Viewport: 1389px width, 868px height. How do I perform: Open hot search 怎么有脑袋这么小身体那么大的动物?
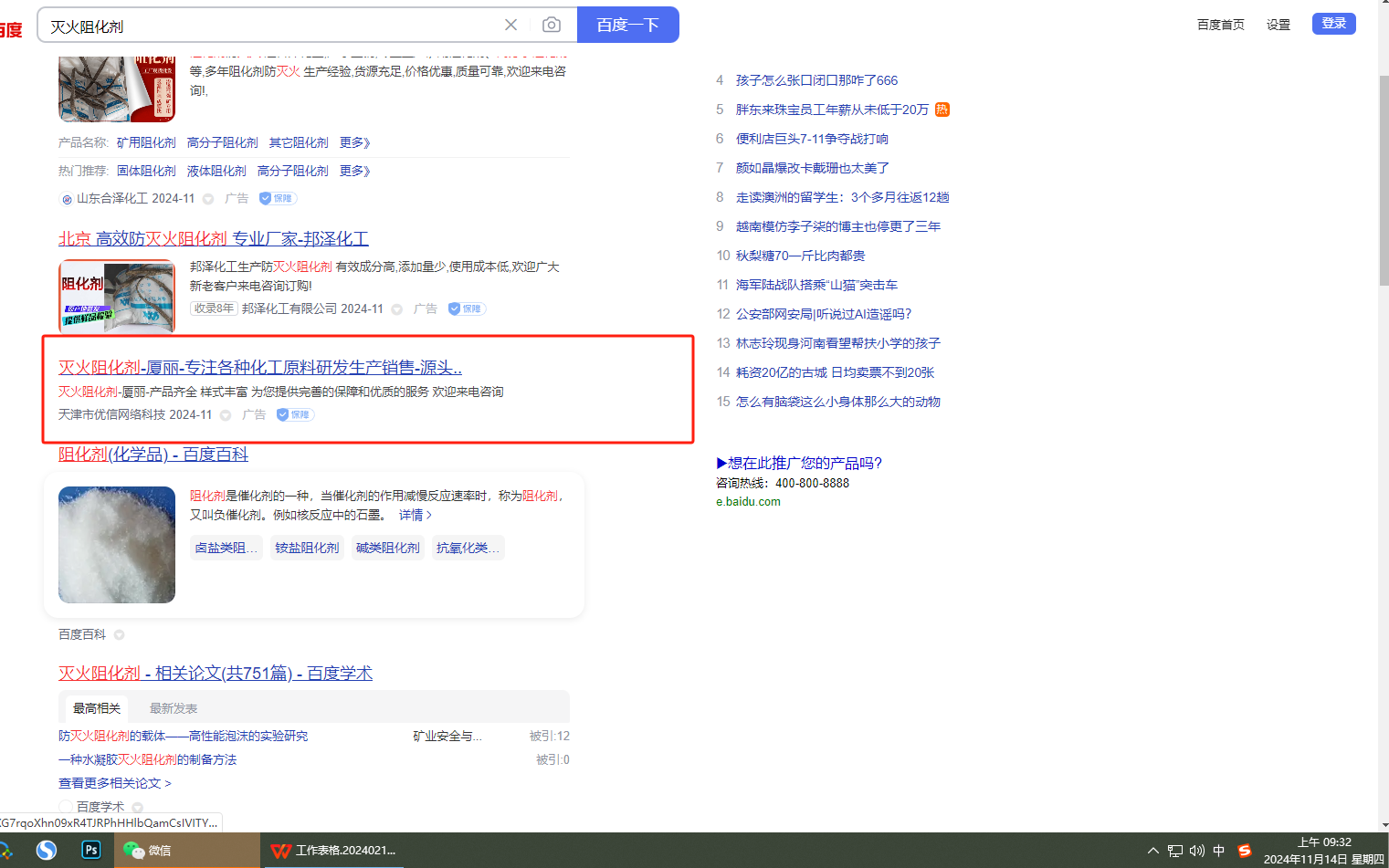tap(838, 402)
